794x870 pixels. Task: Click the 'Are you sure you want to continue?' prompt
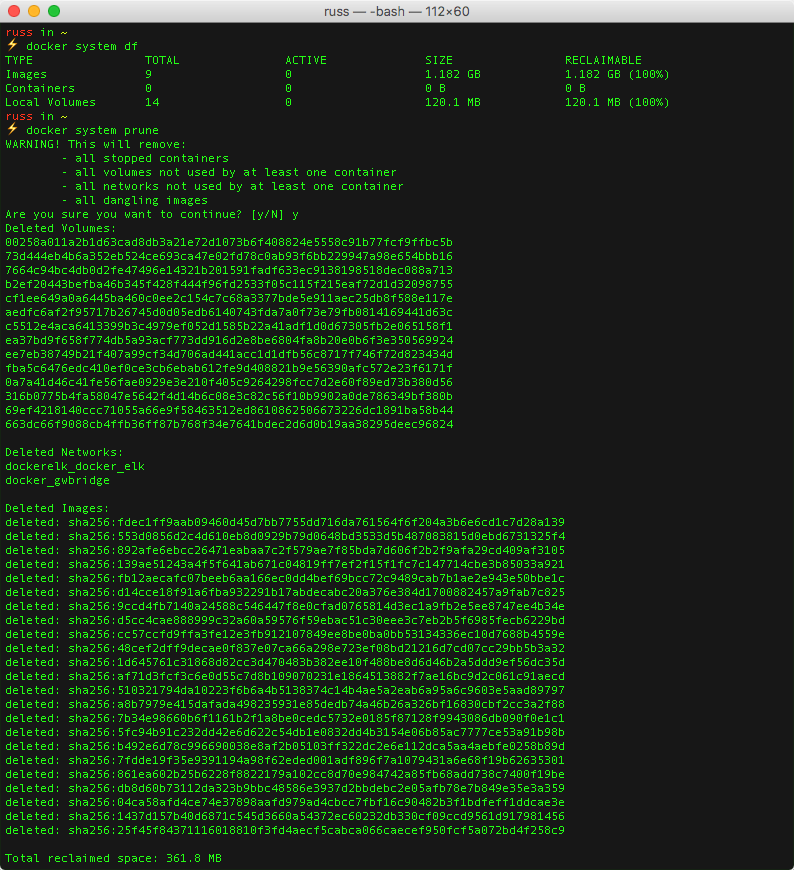127,214
